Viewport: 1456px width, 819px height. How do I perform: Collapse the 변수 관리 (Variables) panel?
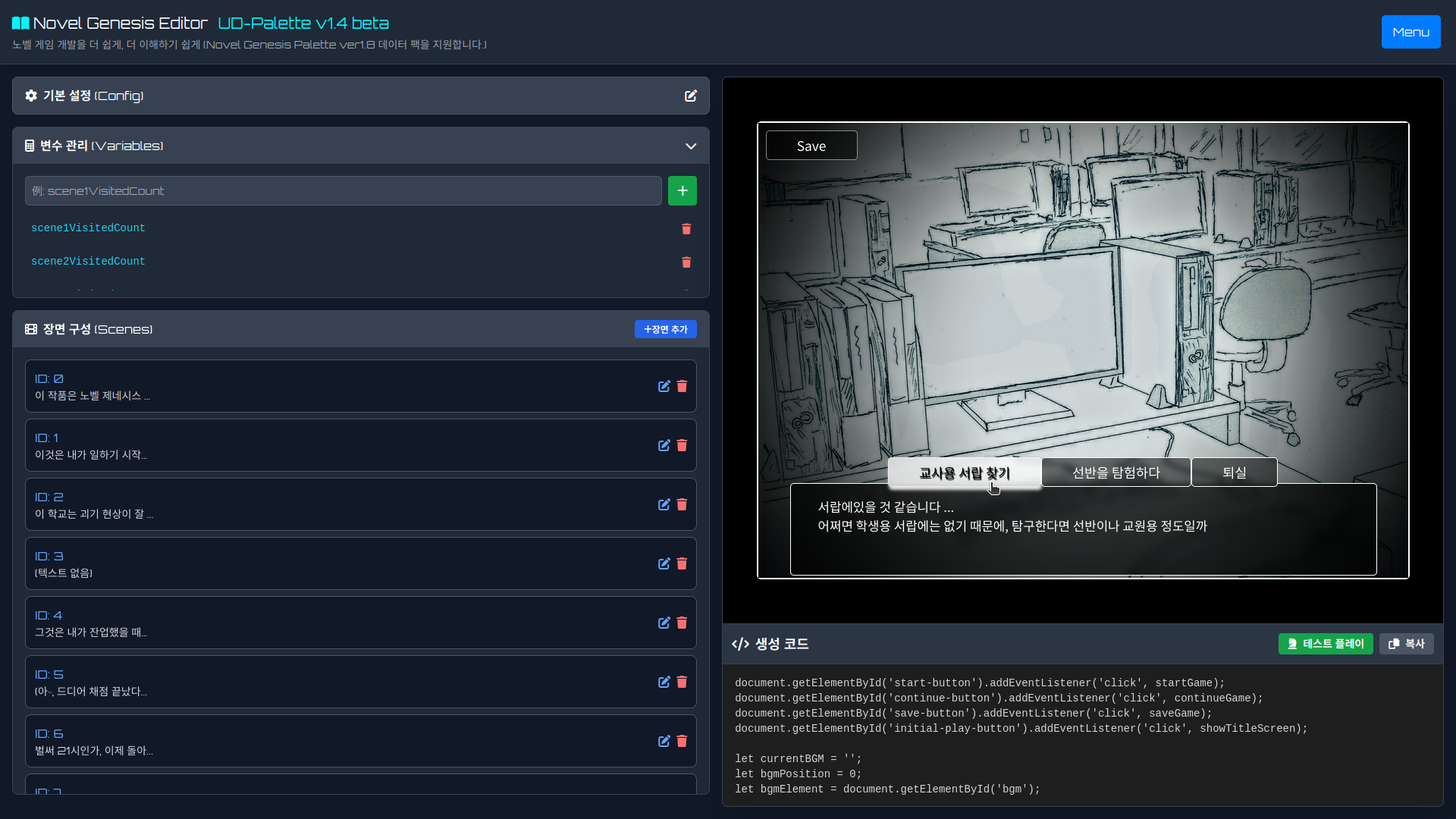coord(690,146)
